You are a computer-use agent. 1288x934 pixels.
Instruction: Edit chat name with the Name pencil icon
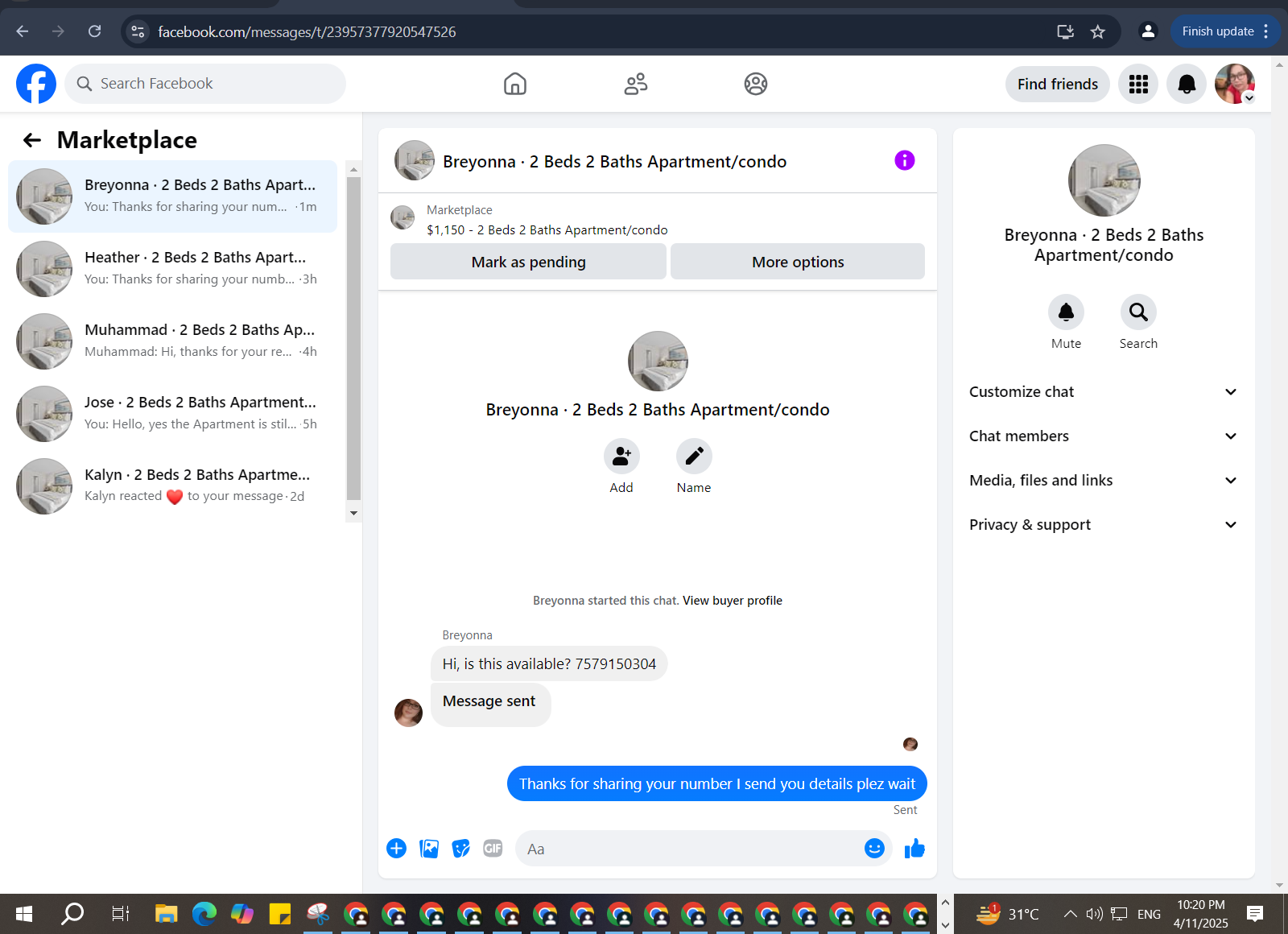click(x=694, y=457)
